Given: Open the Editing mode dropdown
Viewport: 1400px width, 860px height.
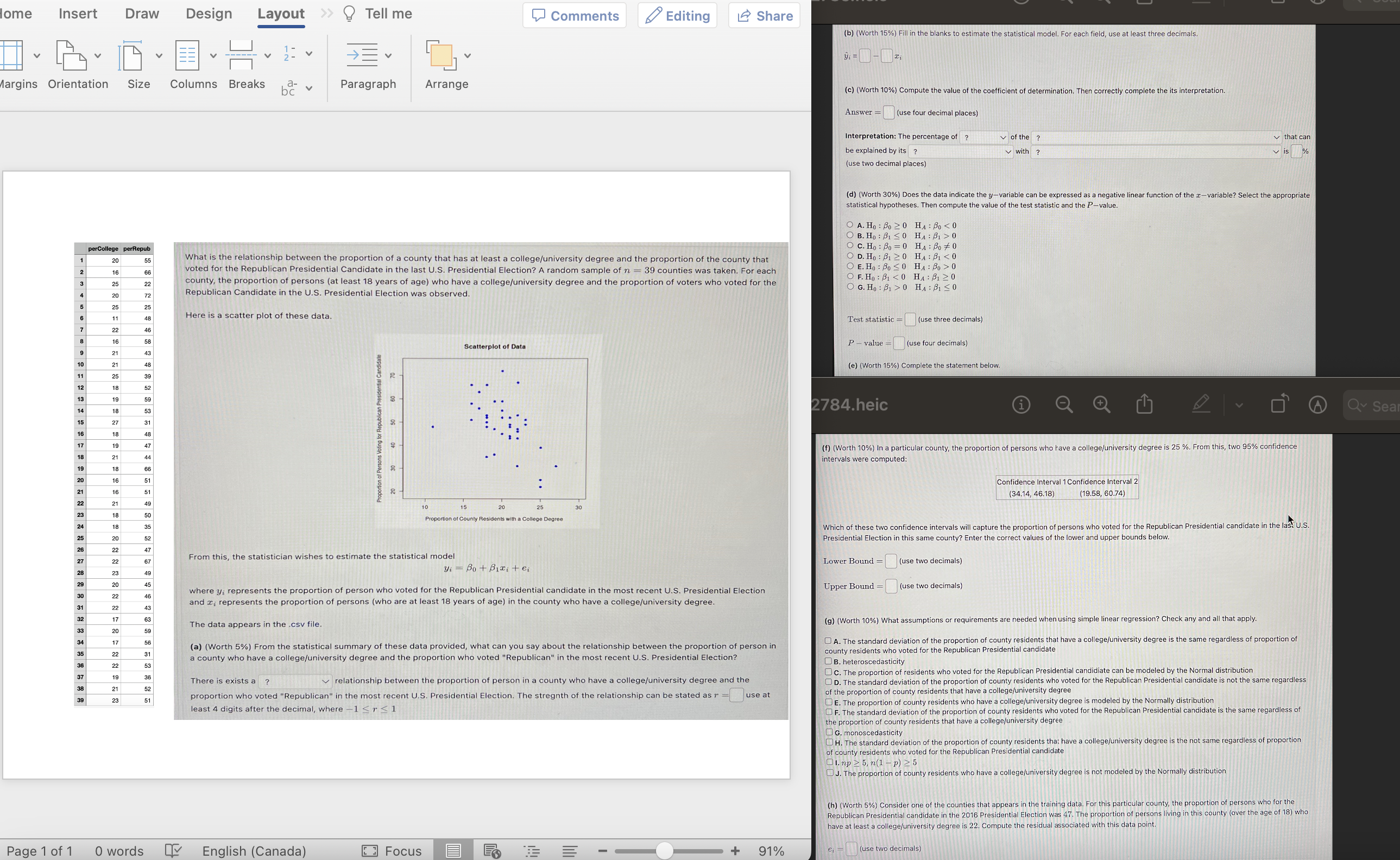Looking at the screenshot, I should point(677,15).
